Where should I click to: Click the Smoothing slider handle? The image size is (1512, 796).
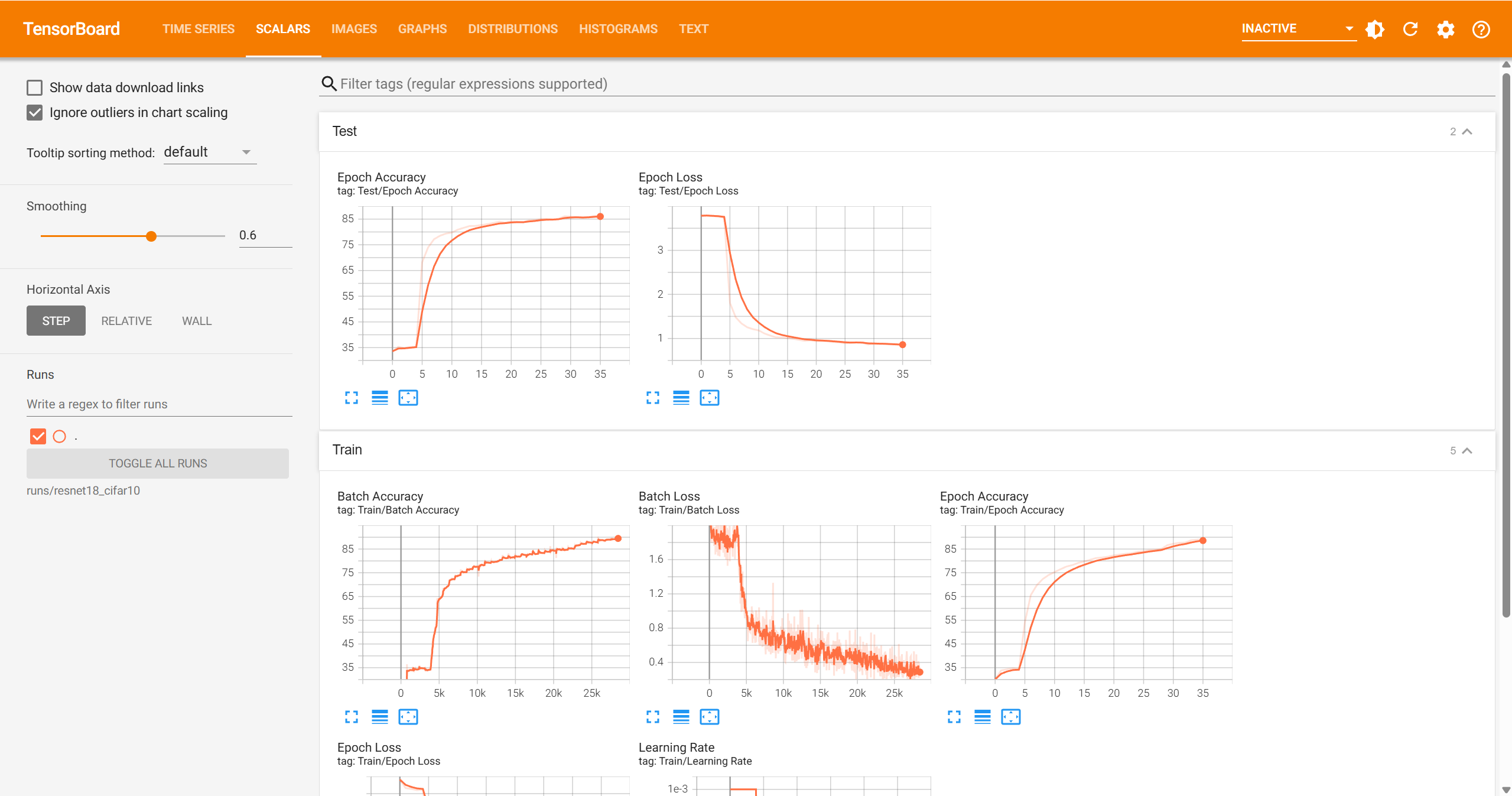point(151,236)
